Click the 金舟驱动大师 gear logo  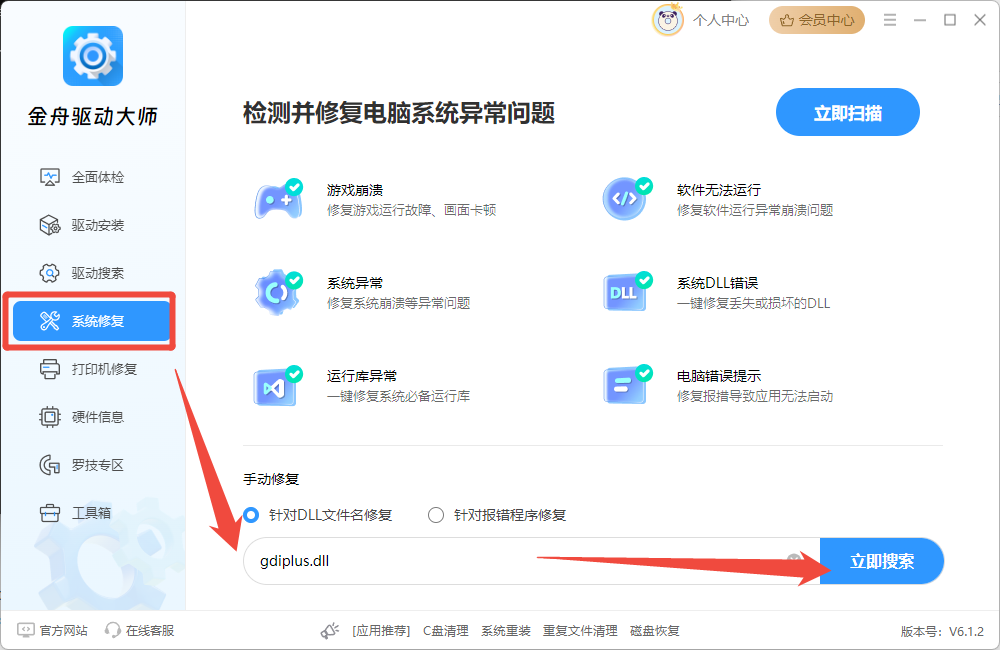(93, 56)
